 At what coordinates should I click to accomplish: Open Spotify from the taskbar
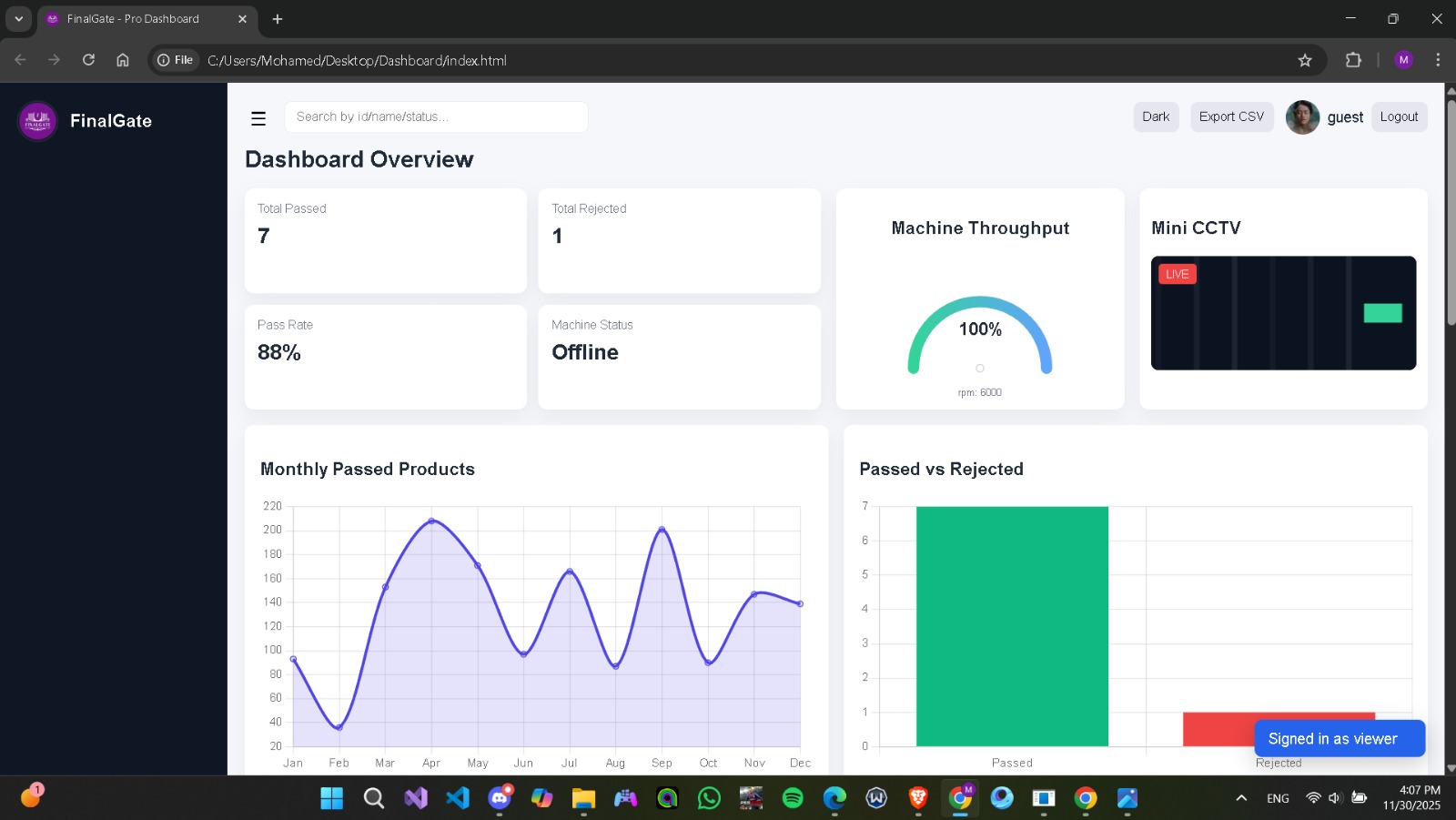(793, 798)
